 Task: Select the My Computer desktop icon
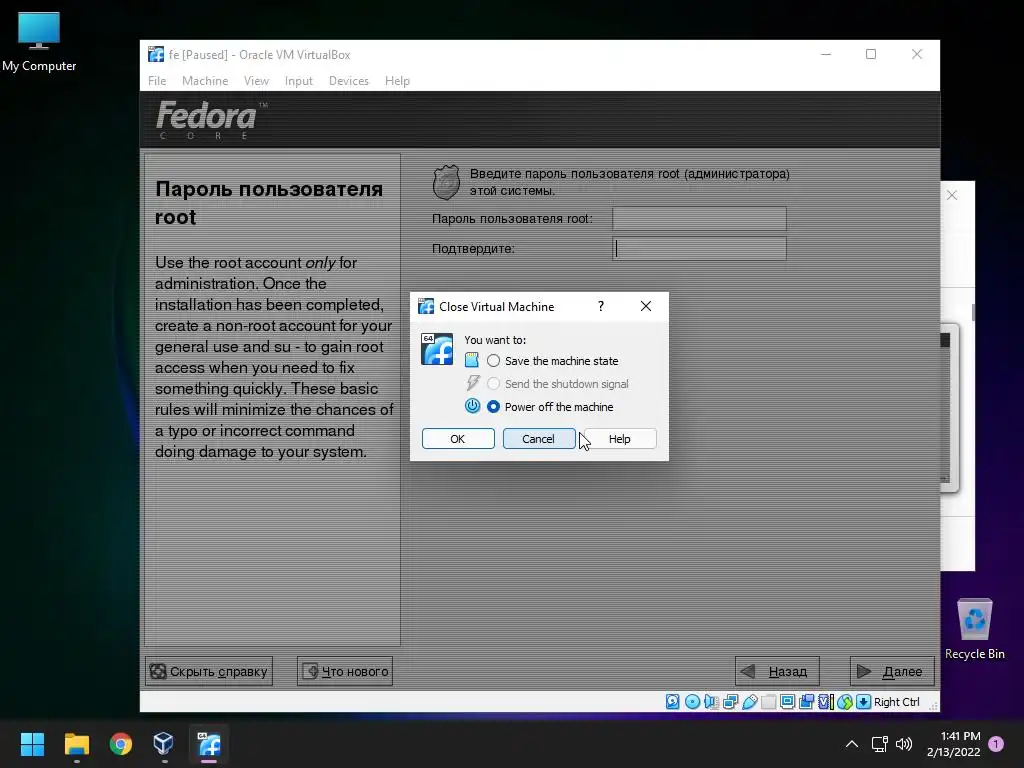point(39,42)
